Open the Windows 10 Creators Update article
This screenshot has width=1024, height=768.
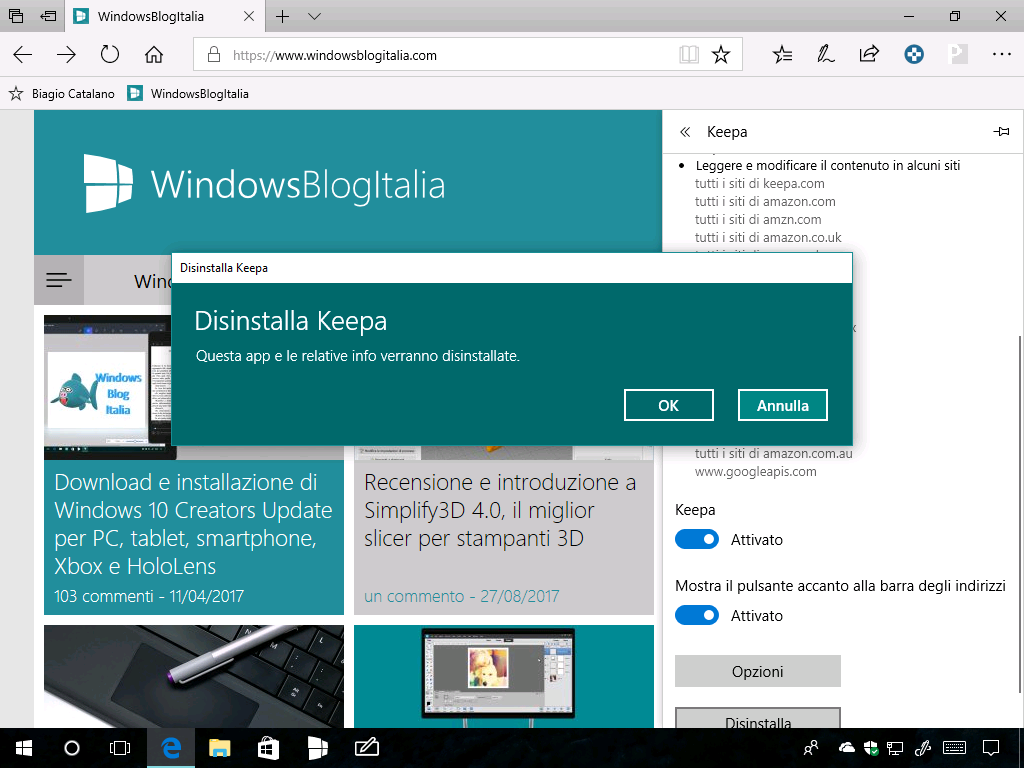[x=193, y=524]
